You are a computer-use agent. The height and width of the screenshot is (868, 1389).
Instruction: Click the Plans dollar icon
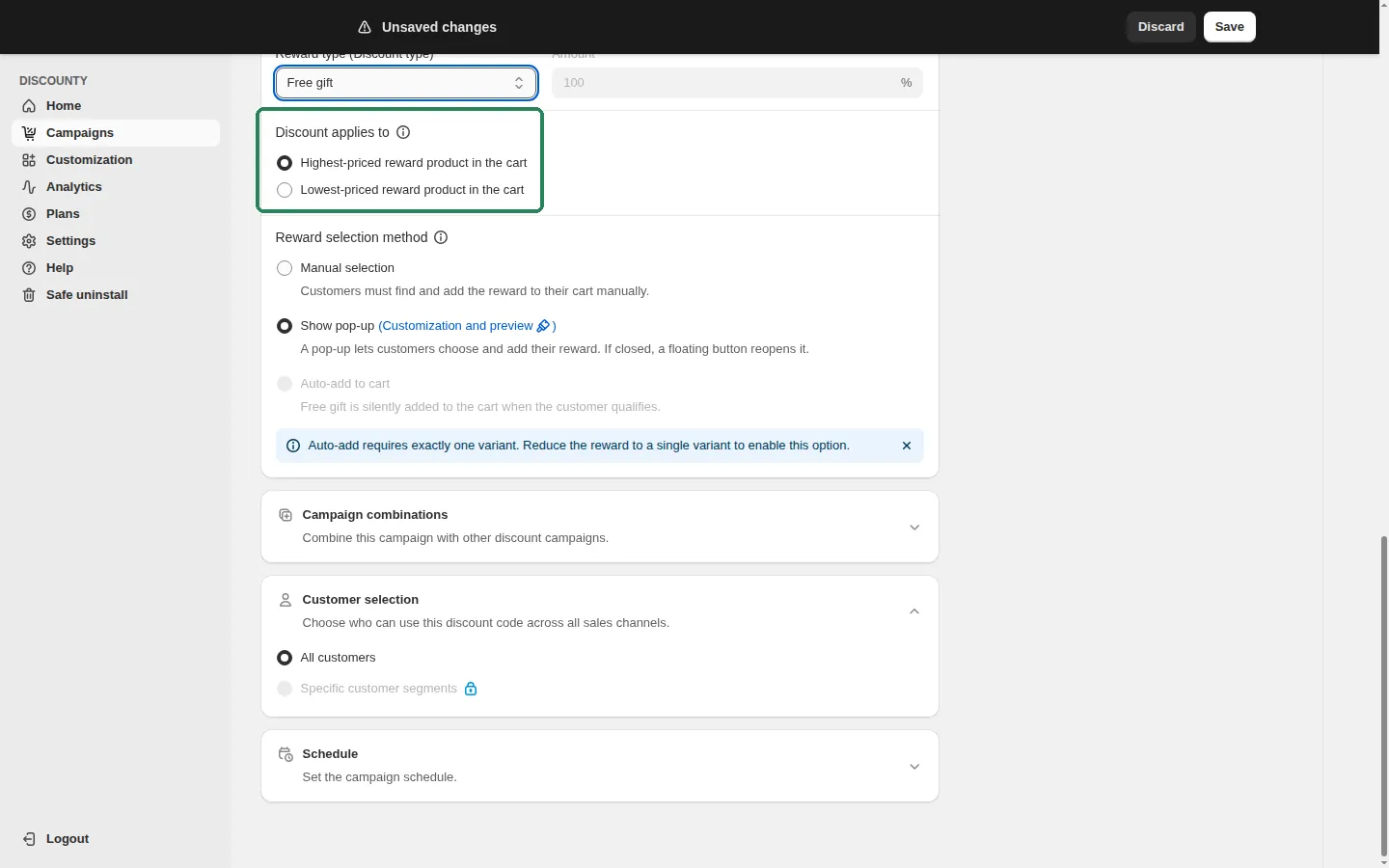pos(29,214)
